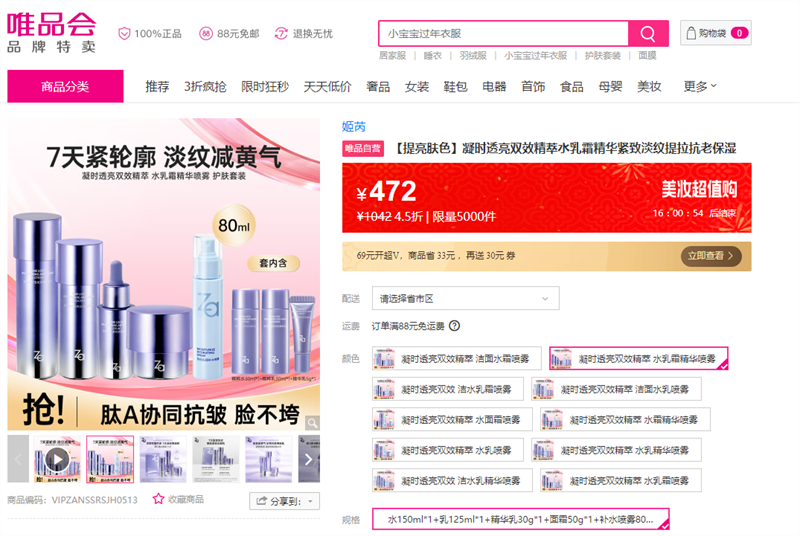Open the shopping bag cart
This screenshot has width=800, height=536.
tap(715, 33)
